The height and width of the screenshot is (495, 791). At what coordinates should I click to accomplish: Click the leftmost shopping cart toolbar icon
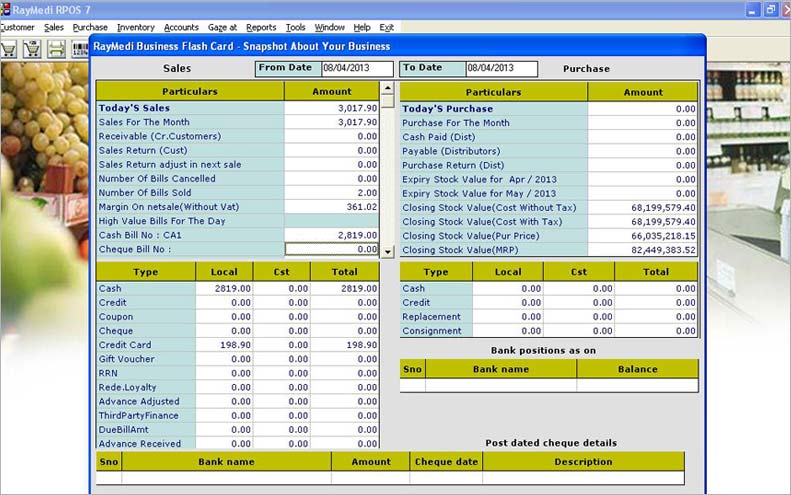click(7, 48)
